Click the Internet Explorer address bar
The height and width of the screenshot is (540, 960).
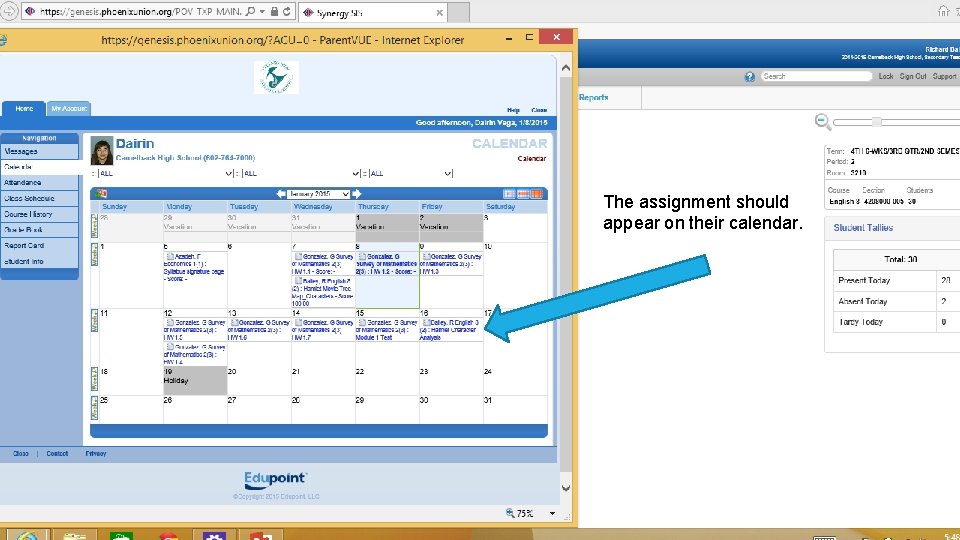[141, 11]
